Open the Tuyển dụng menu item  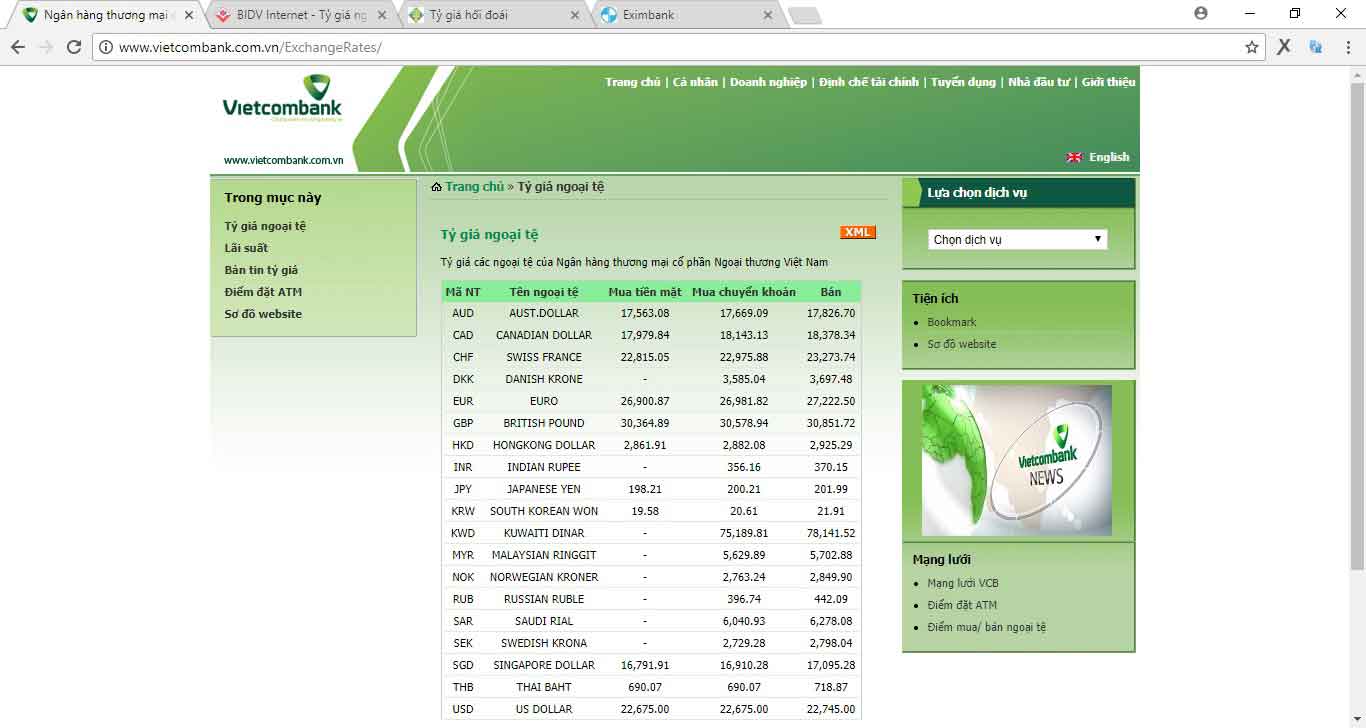(x=963, y=82)
